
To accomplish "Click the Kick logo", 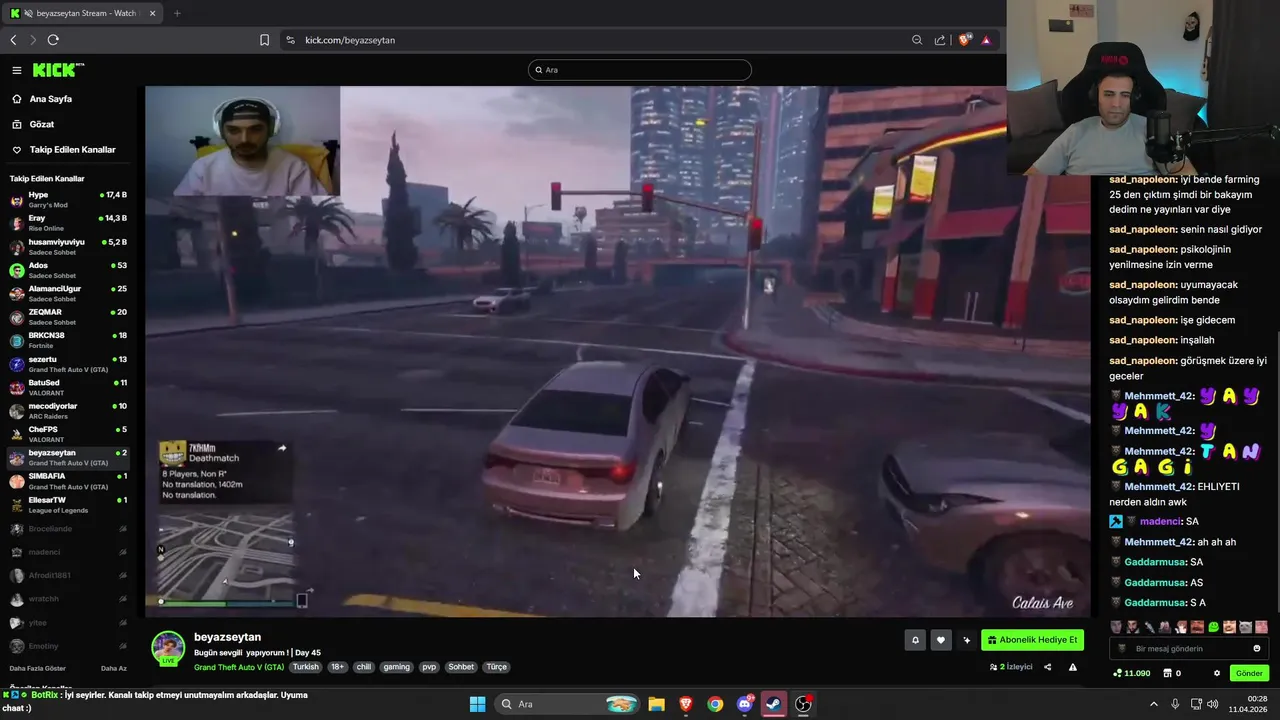I will click(57, 70).
